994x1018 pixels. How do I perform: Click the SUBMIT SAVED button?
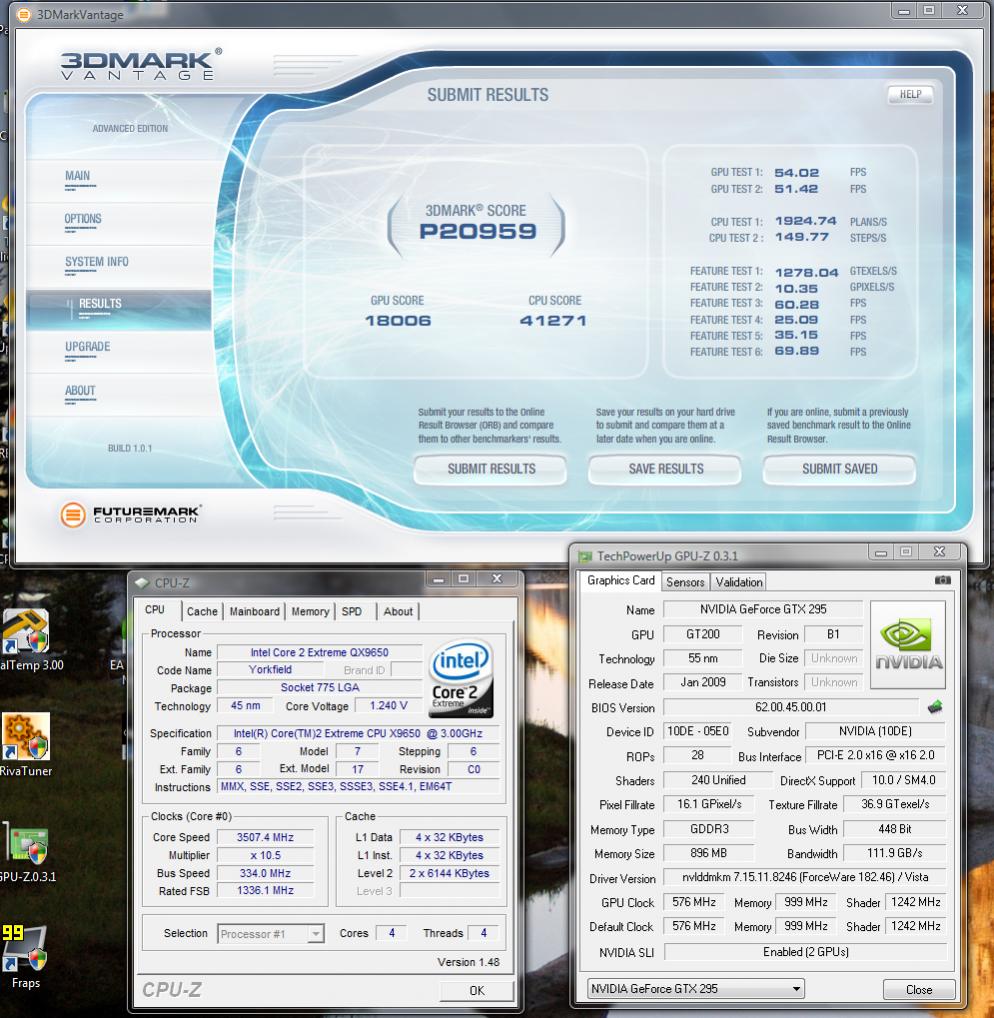tap(839, 469)
